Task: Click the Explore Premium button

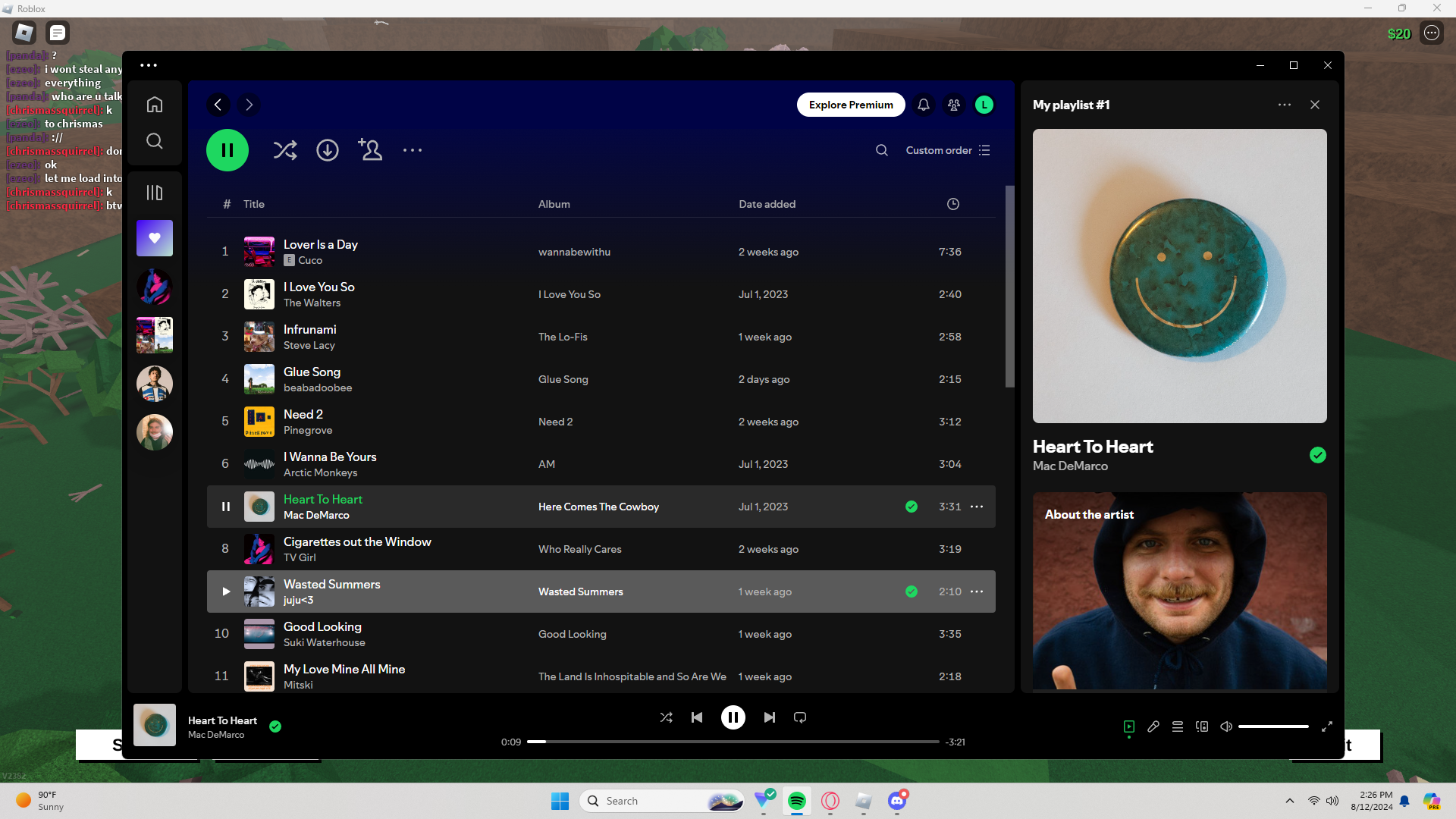Action: coord(851,105)
